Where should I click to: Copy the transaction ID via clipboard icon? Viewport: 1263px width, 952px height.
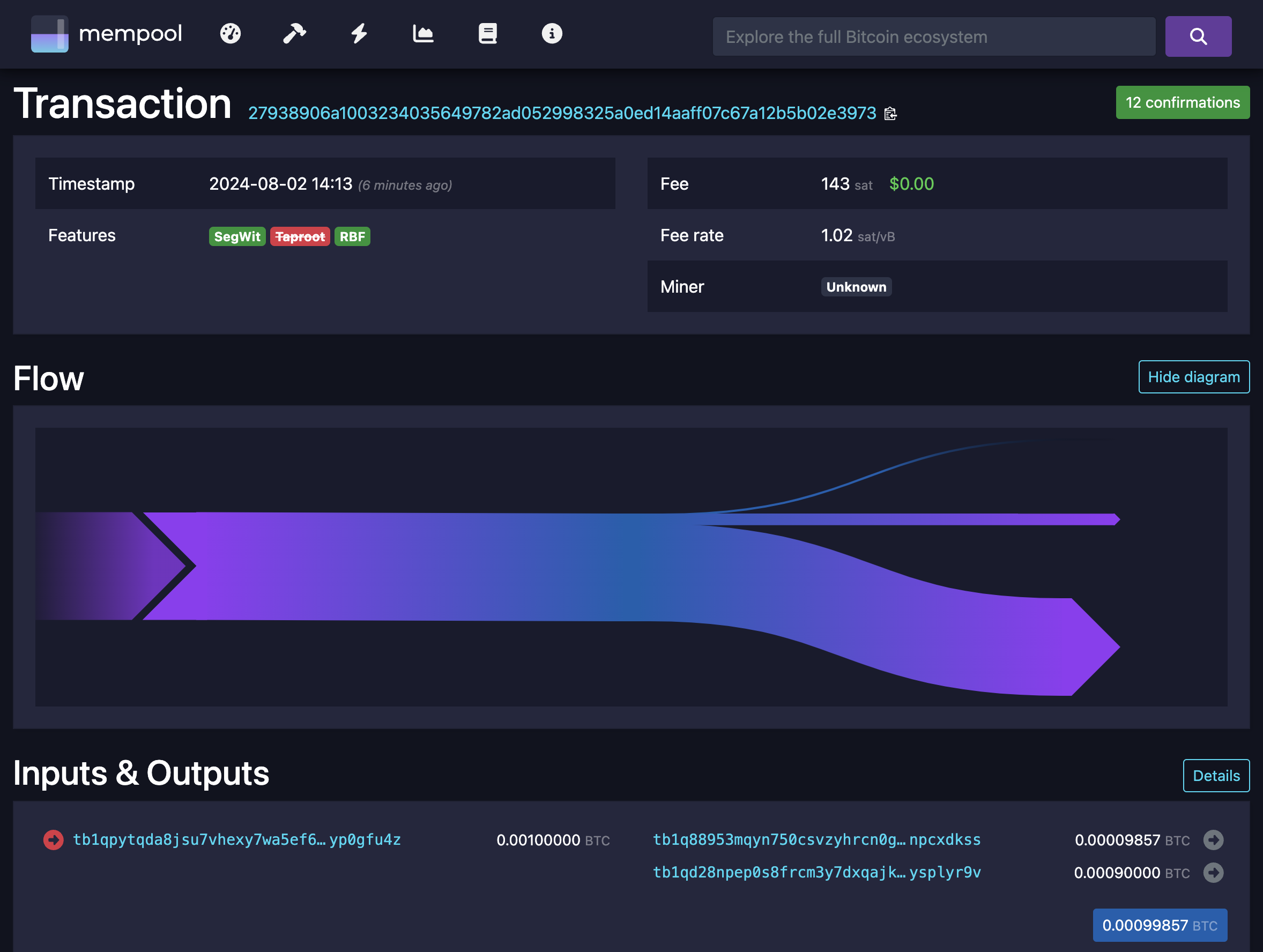[890, 114]
